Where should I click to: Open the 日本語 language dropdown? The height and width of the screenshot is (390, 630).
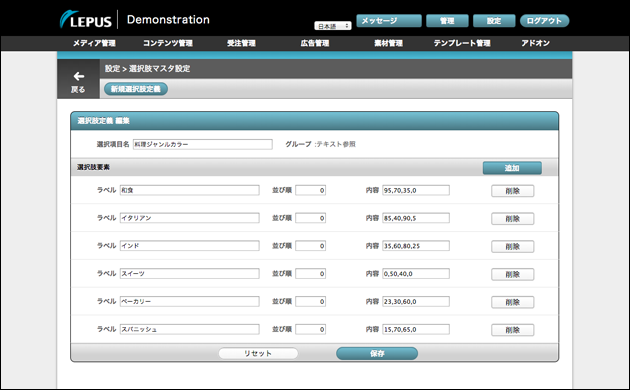pyautogui.click(x=333, y=26)
